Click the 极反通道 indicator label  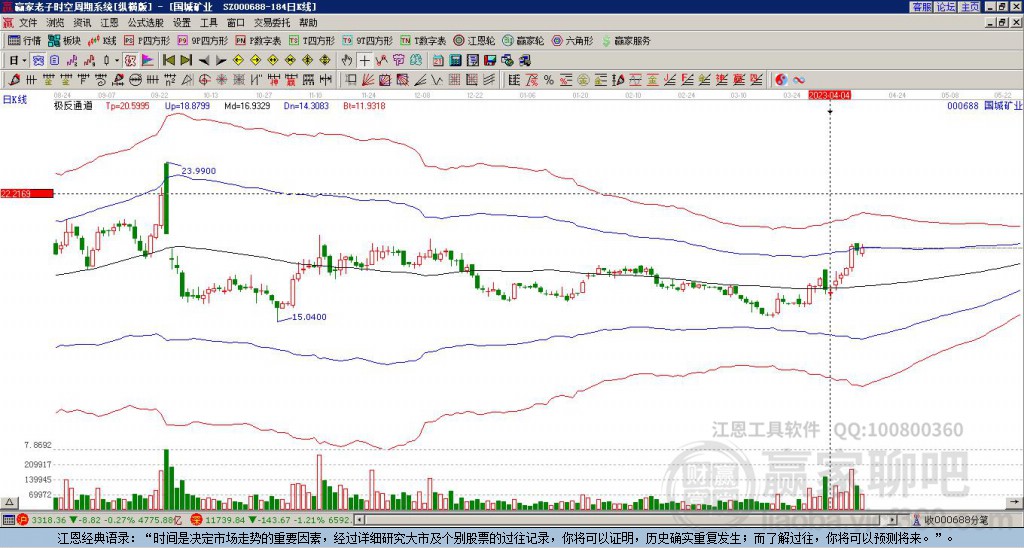pyautogui.click(x=73, y=105)
